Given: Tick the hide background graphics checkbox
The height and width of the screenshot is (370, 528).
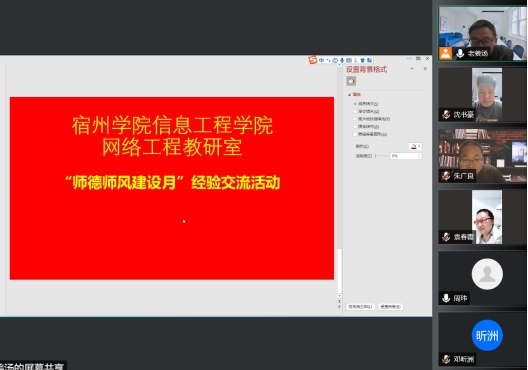Looking at the screenshot, I should pos(355,134).
